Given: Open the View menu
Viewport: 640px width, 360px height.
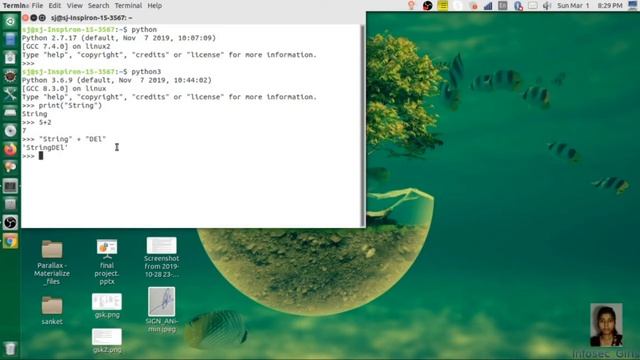Looking at the screenshot, I should (x=74, y=5).
